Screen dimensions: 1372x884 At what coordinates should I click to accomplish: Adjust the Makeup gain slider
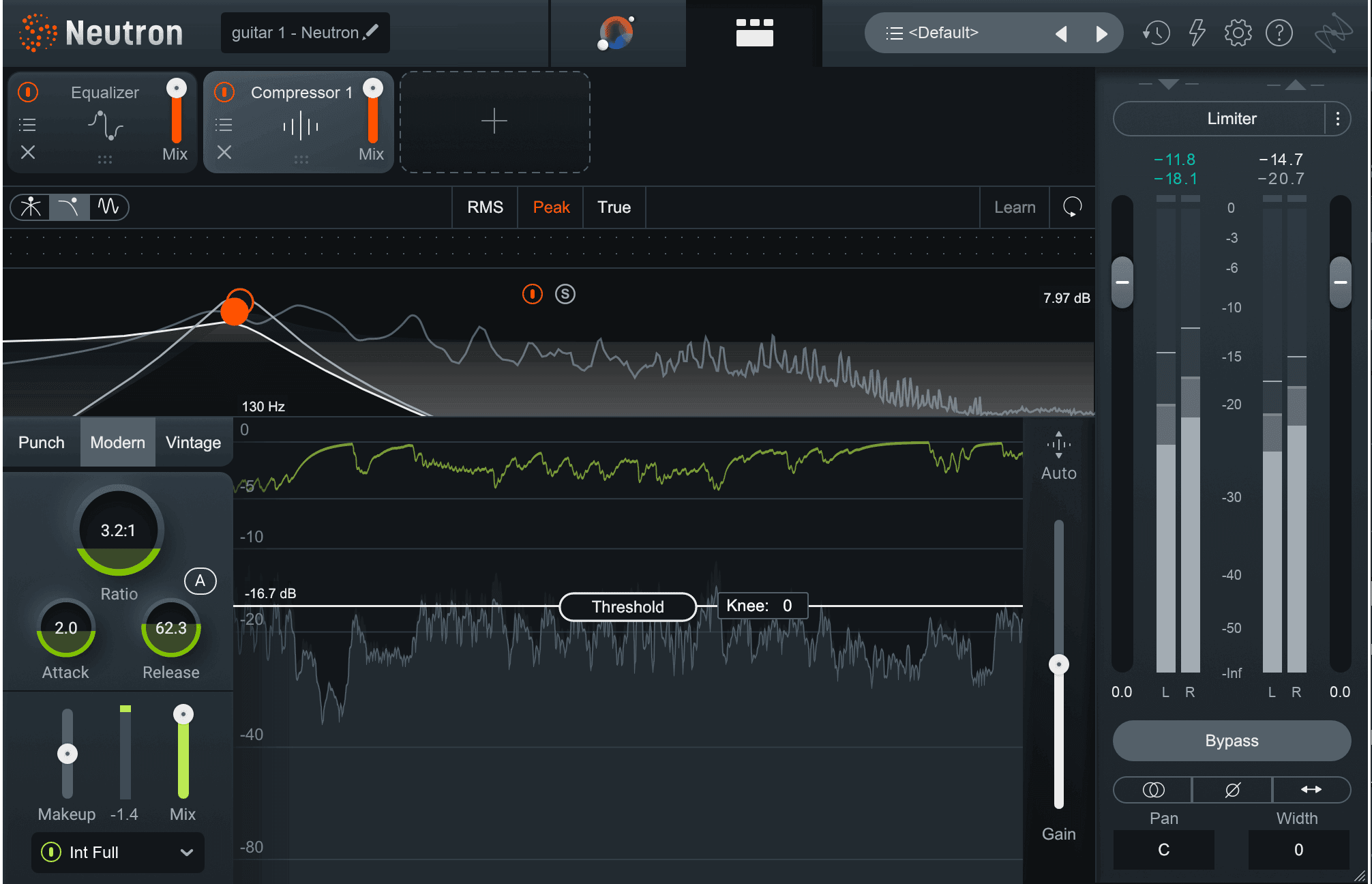click(68, 754)
